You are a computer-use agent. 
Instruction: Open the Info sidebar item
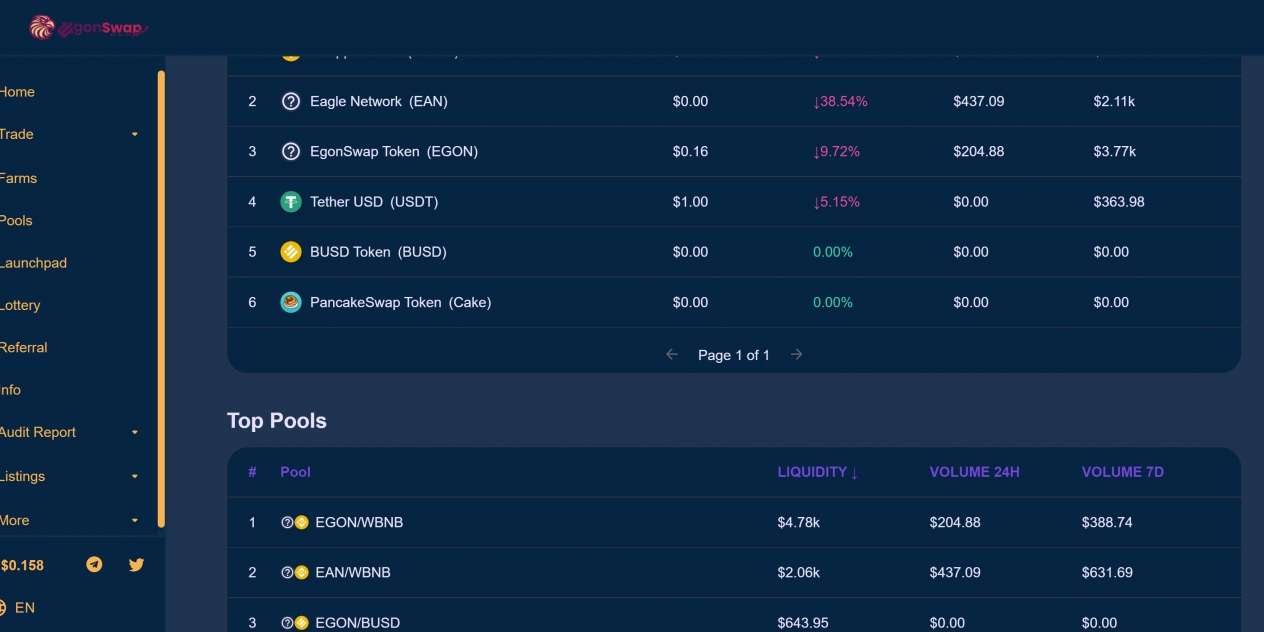10,390
